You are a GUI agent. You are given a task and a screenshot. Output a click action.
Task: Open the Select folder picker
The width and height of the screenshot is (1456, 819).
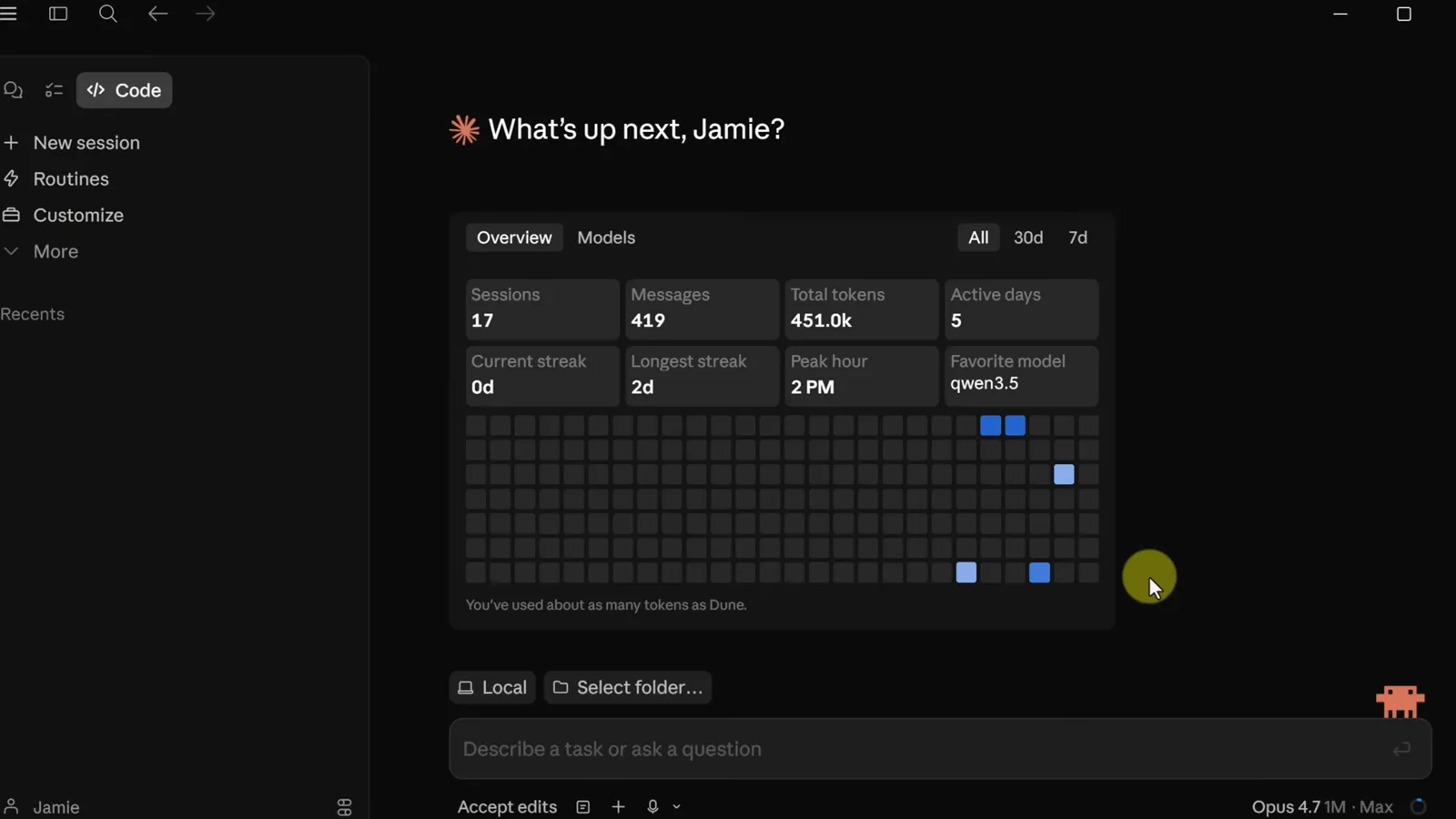pos(628,688)
